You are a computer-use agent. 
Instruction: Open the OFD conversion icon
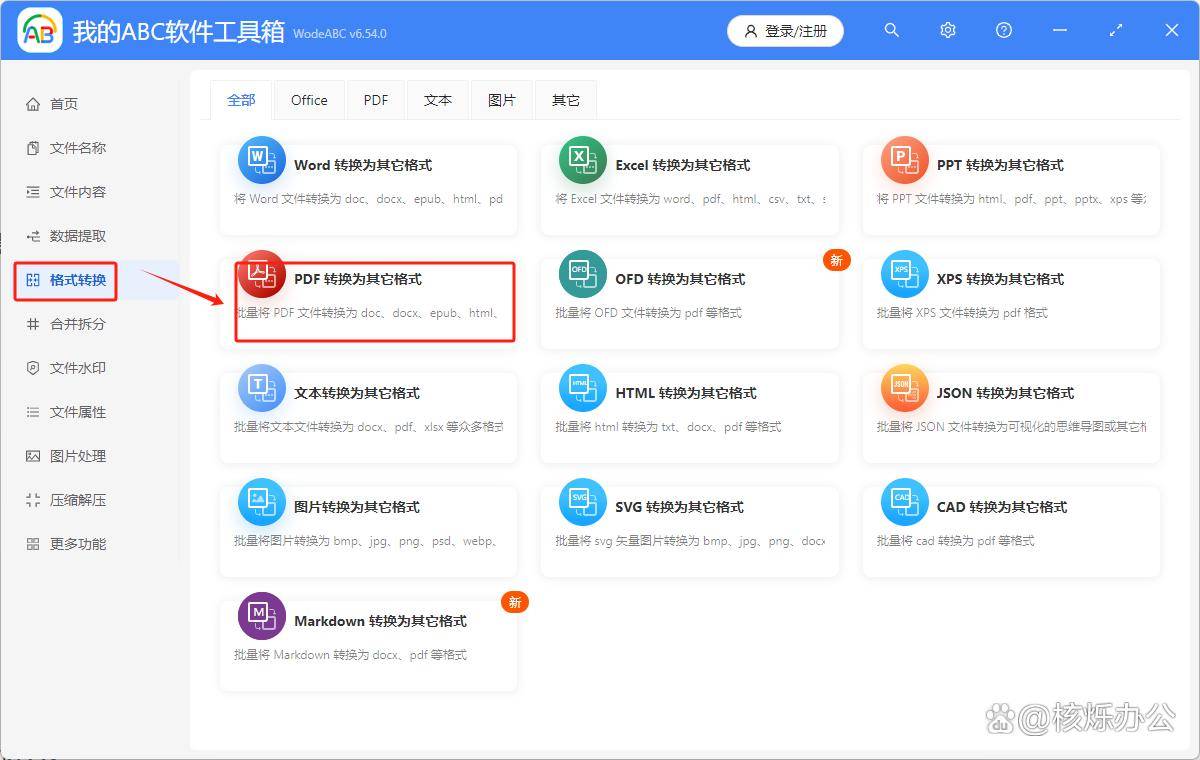(x=583, y=274)
